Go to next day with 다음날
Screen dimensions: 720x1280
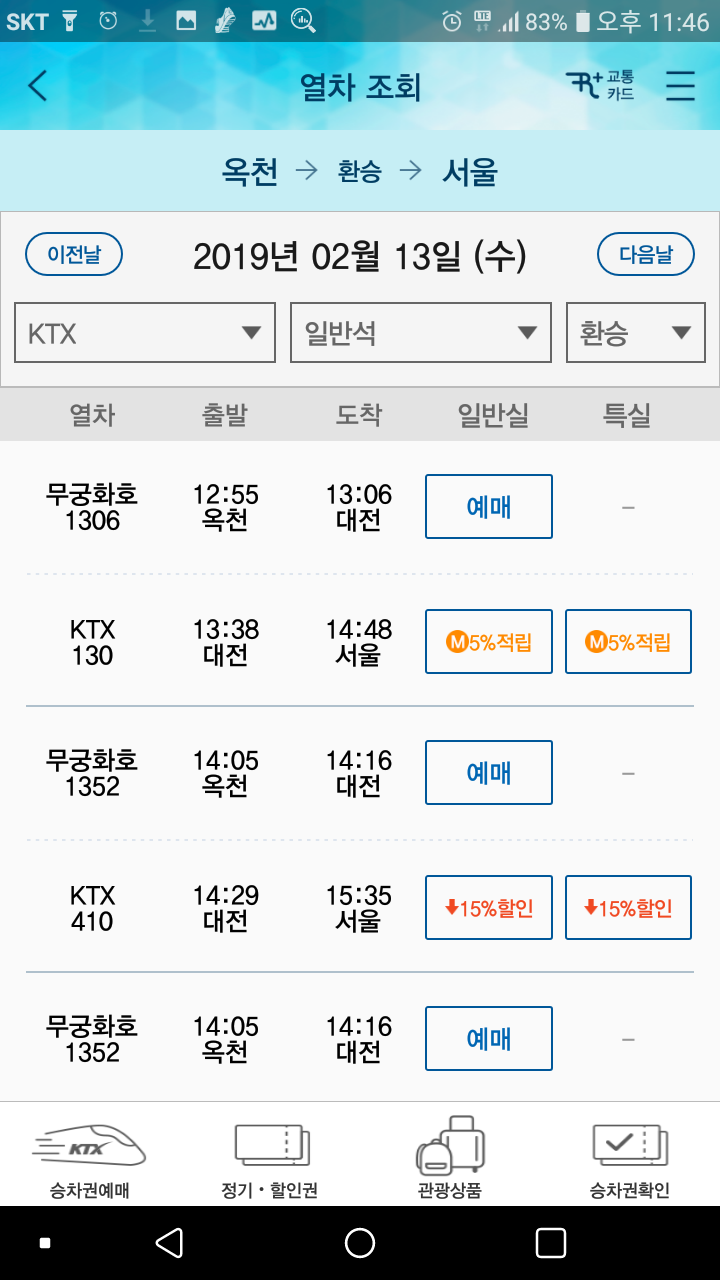click(646, 254)
